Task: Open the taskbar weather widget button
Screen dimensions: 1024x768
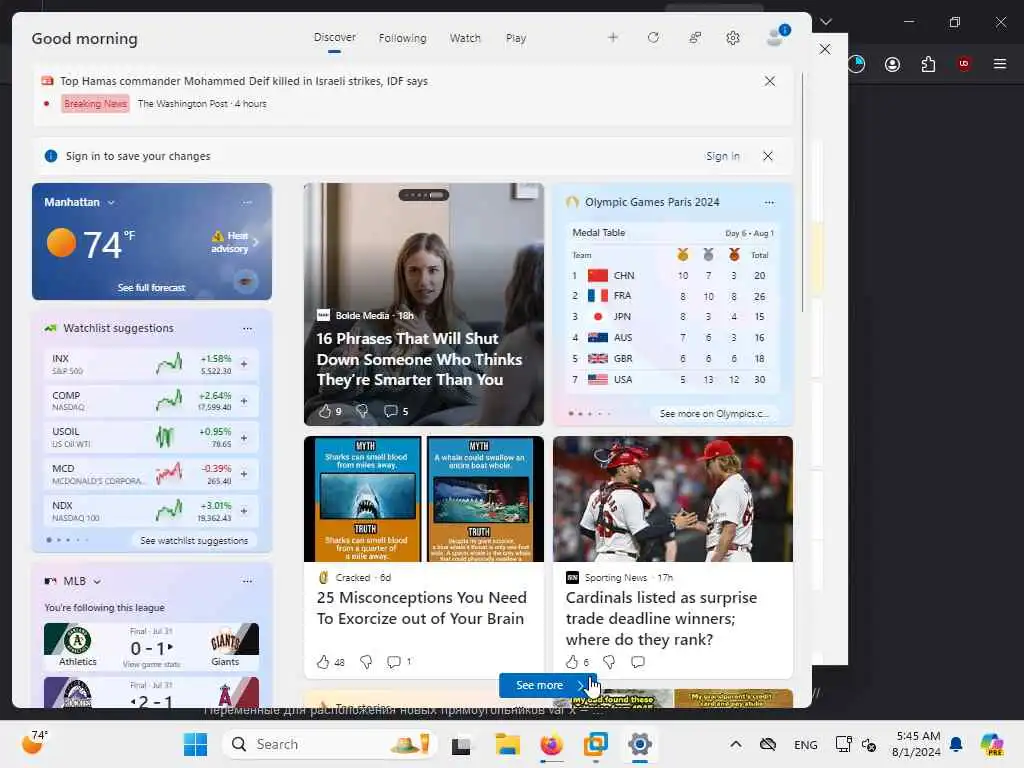Action: [34, 743]
